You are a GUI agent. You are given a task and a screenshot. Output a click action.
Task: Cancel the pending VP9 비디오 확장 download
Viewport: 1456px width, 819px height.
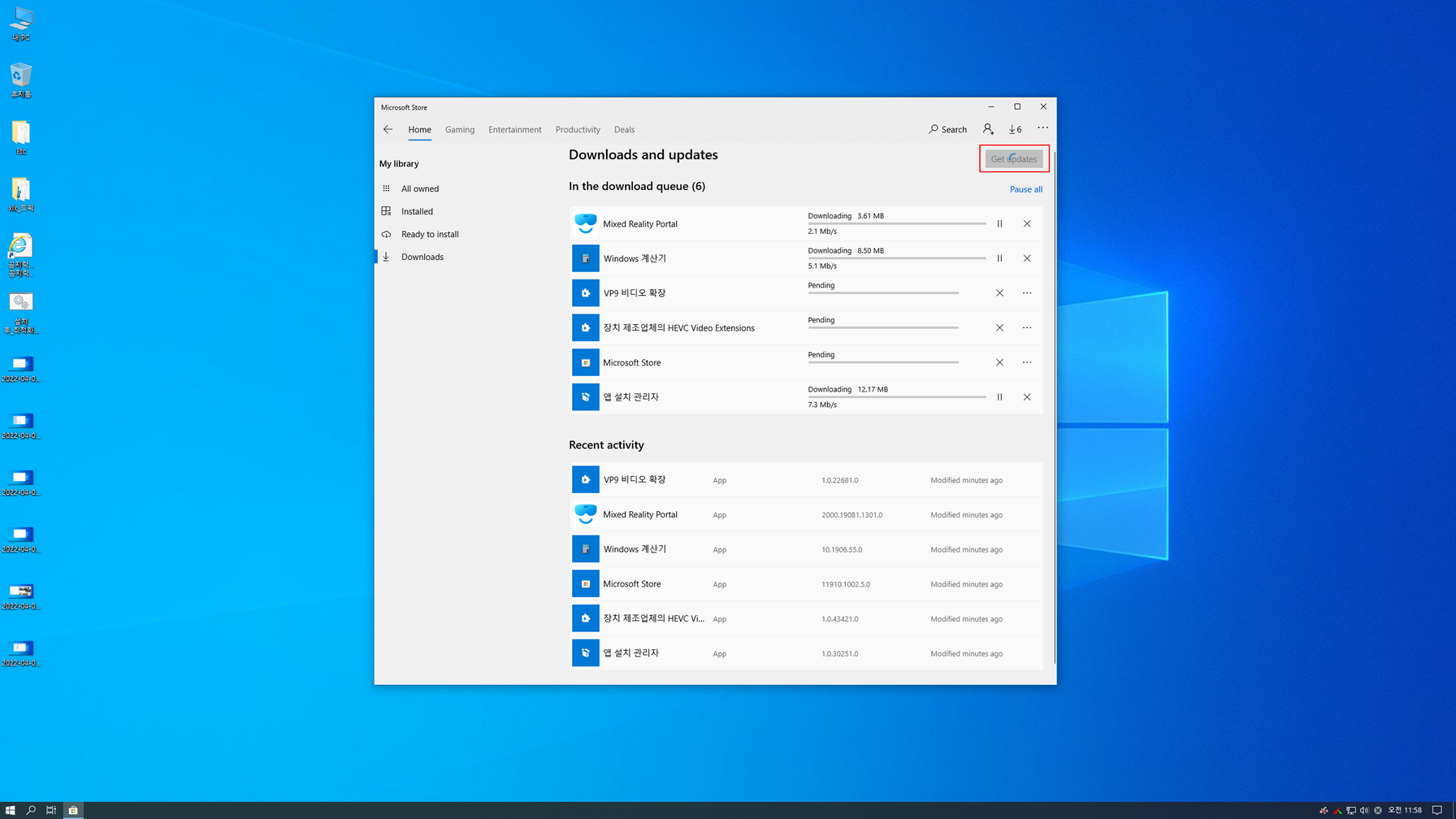[1000, 293]
